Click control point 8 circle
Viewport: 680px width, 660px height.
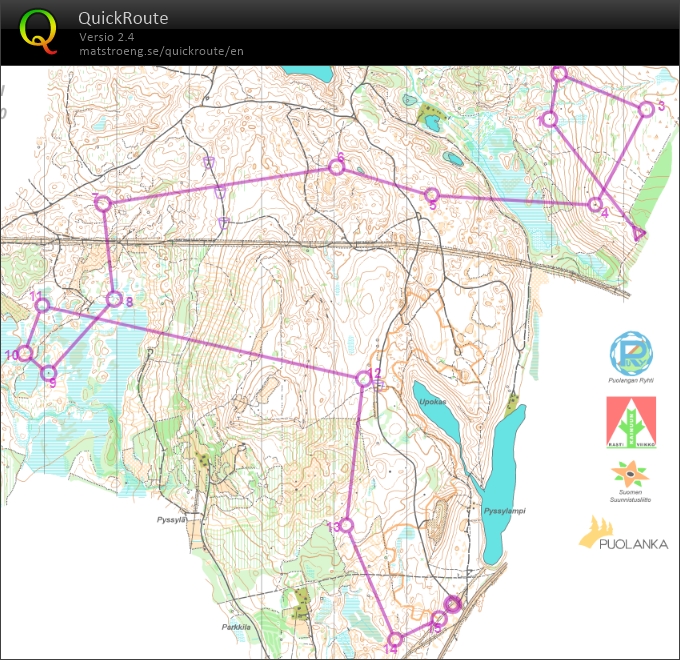tap(114, 299)
